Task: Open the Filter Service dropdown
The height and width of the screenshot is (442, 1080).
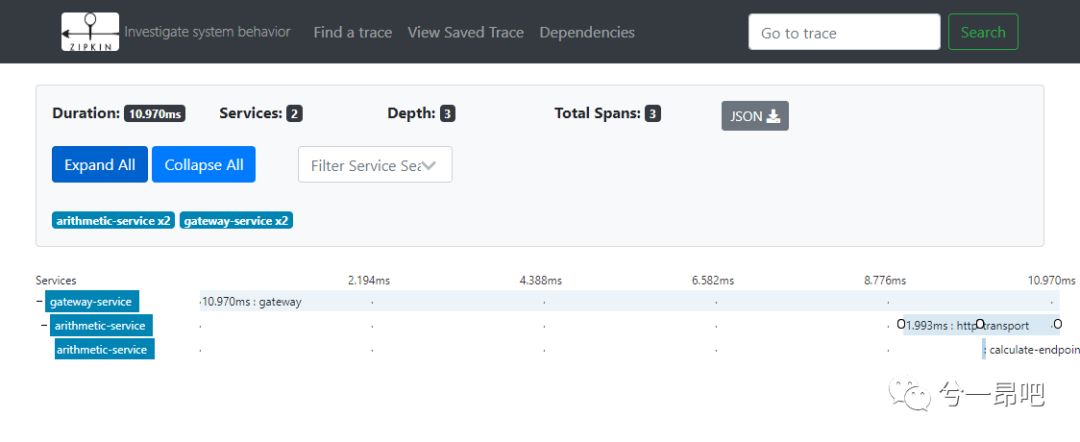Action: [x=375, y=165]
